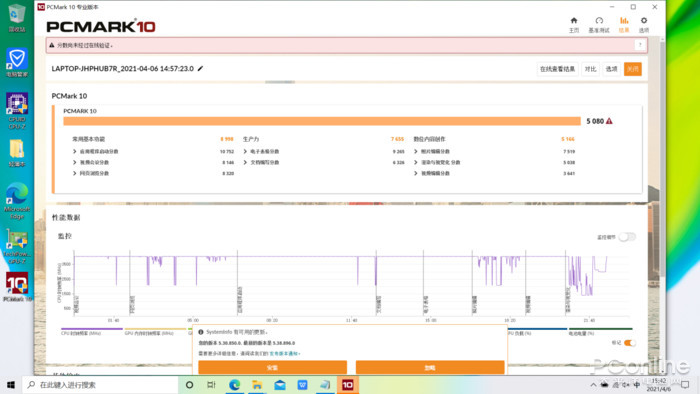700x394 pixels.
Task: Open the Home page icon in PCMark header
Action: tap(574, 21)
